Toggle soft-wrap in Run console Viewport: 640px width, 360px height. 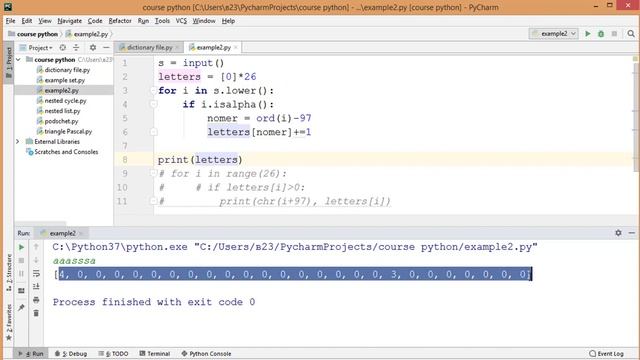click(x=36, y=273)
